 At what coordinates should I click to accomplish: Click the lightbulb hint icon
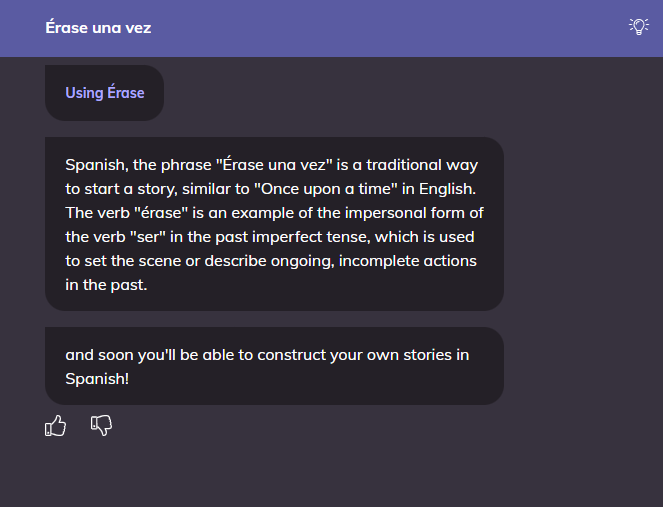(638, 27)
